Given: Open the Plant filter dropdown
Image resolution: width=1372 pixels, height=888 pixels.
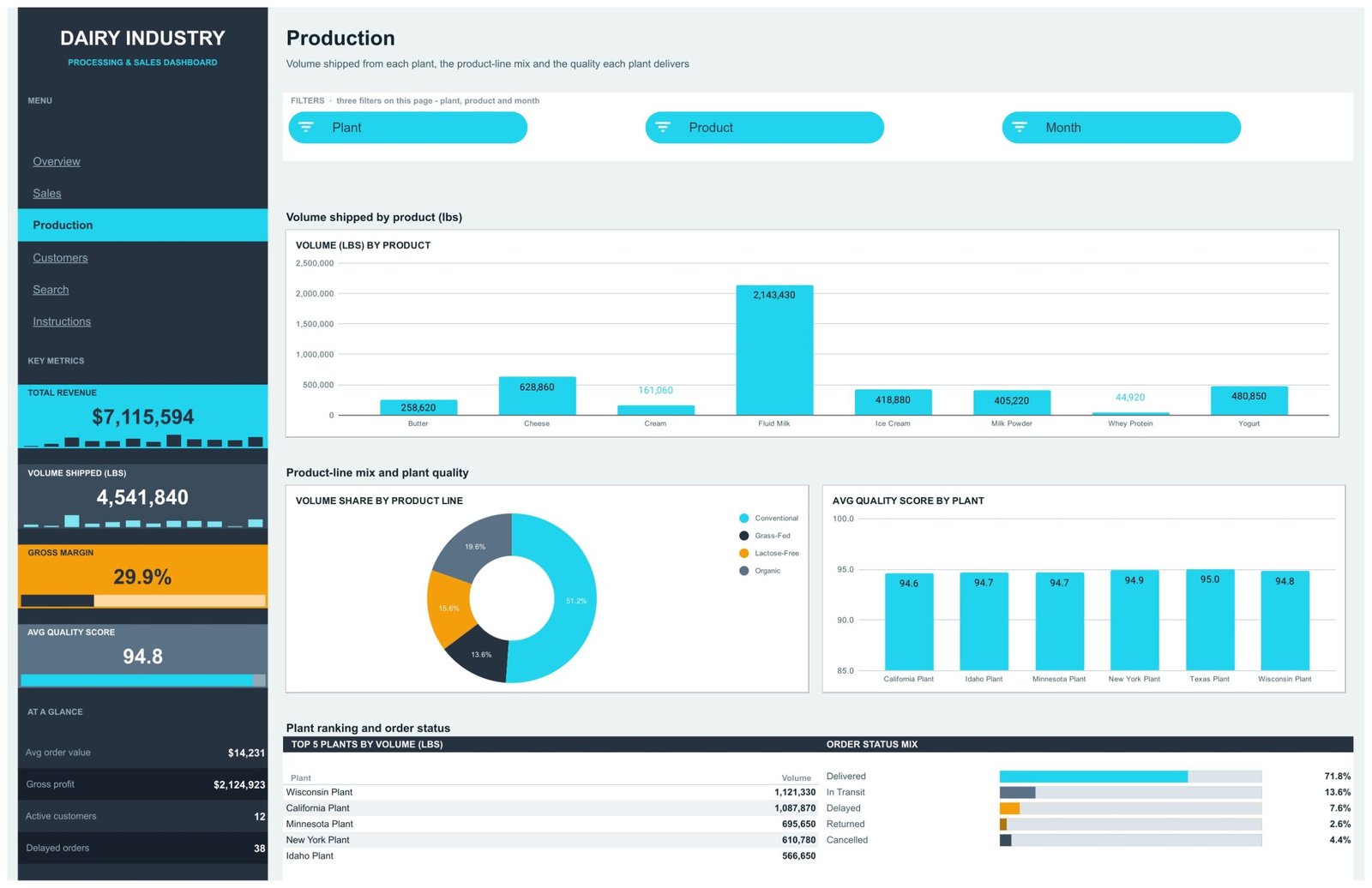Looking at the screenshot, I should 408,128.
